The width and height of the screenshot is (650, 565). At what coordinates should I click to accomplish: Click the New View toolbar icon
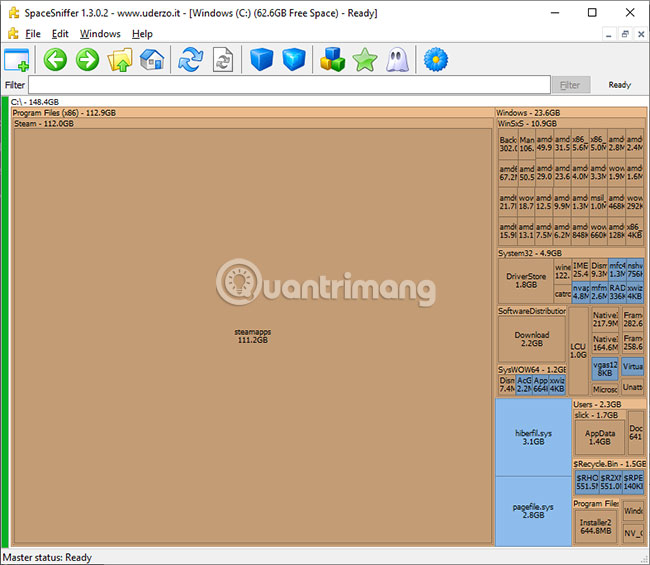17,60
